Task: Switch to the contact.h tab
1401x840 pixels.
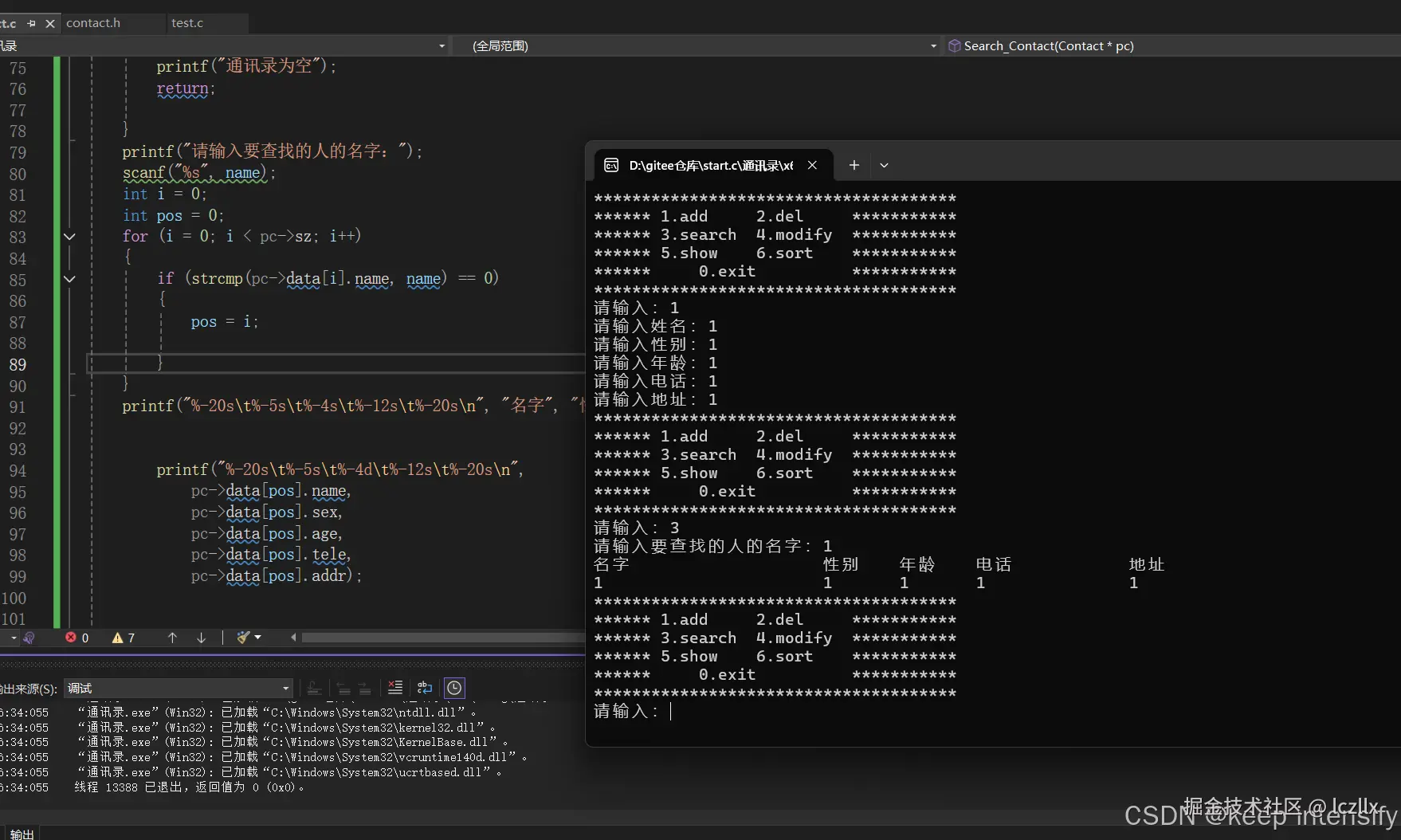Action: coord(93,23)
